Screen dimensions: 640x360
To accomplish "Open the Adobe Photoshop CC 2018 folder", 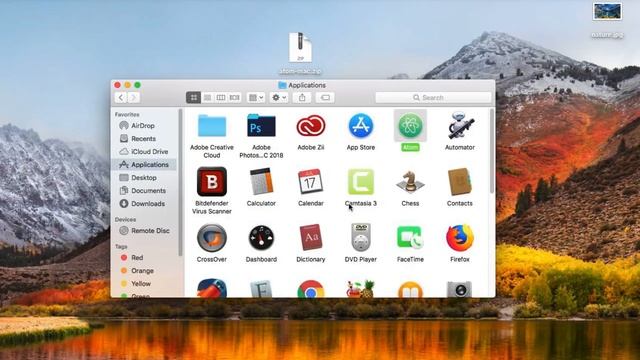I will (261, 126).
